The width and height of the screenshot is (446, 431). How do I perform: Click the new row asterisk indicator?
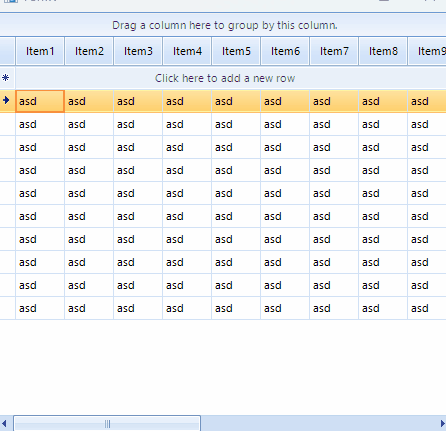point(5,78)
